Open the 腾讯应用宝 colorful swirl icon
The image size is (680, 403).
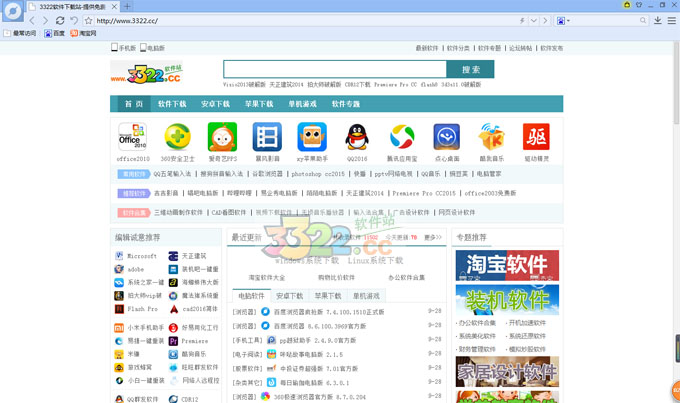tap(402, 137)
